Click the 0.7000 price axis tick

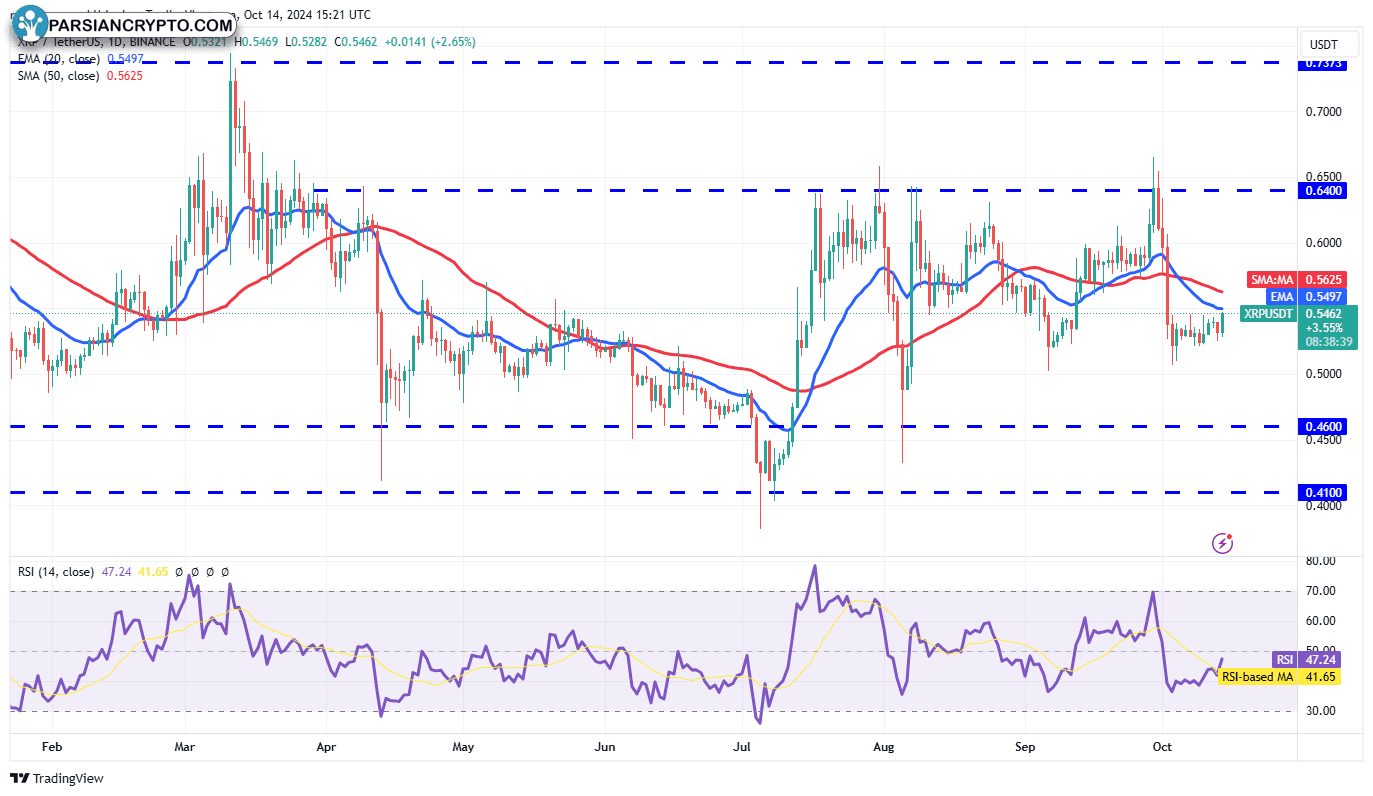tap(1324, 111)
